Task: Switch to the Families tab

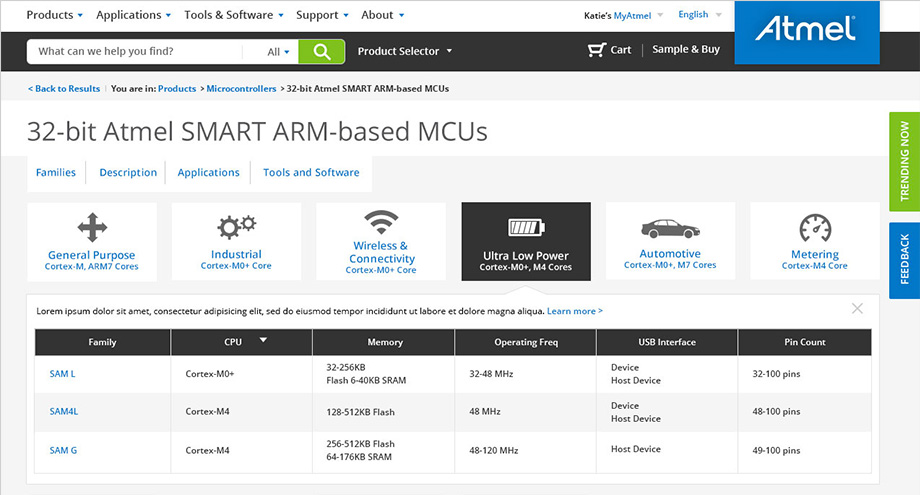Action: pos(56,172)
